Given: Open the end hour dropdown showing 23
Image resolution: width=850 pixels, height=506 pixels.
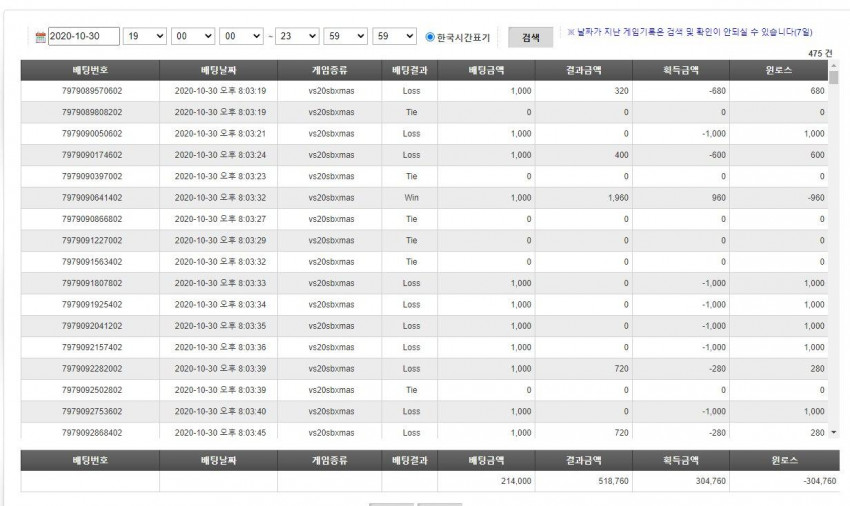Looking at the screenshot, I should (x=297, y=36).
